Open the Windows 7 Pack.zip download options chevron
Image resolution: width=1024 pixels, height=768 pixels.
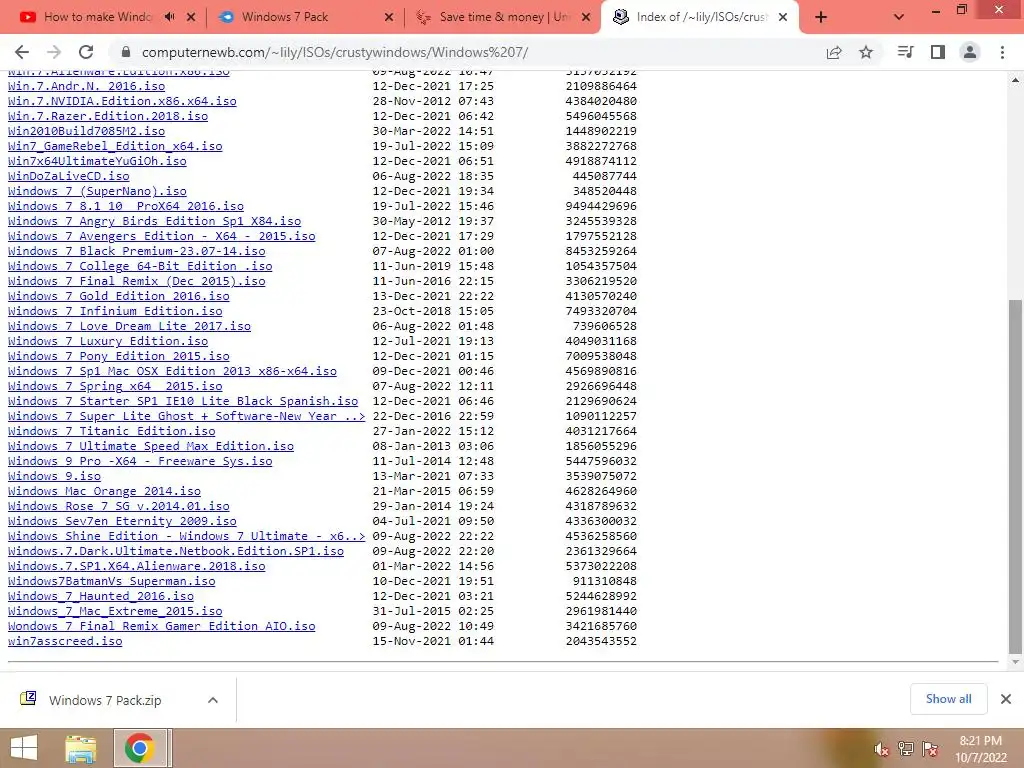coord(213,700)
